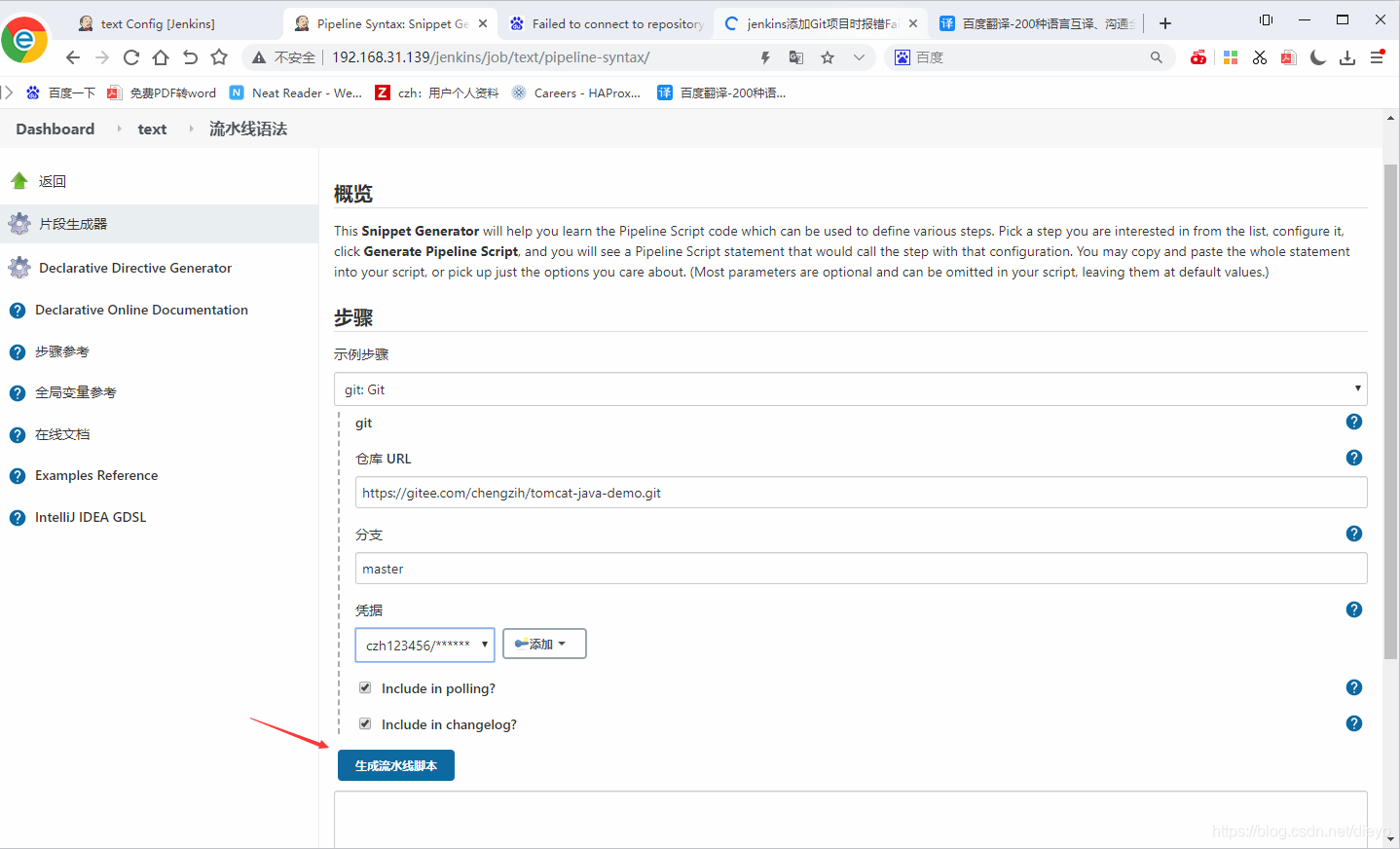
Task: Expand the breadcrumb arrow after text
Action: 191,129
